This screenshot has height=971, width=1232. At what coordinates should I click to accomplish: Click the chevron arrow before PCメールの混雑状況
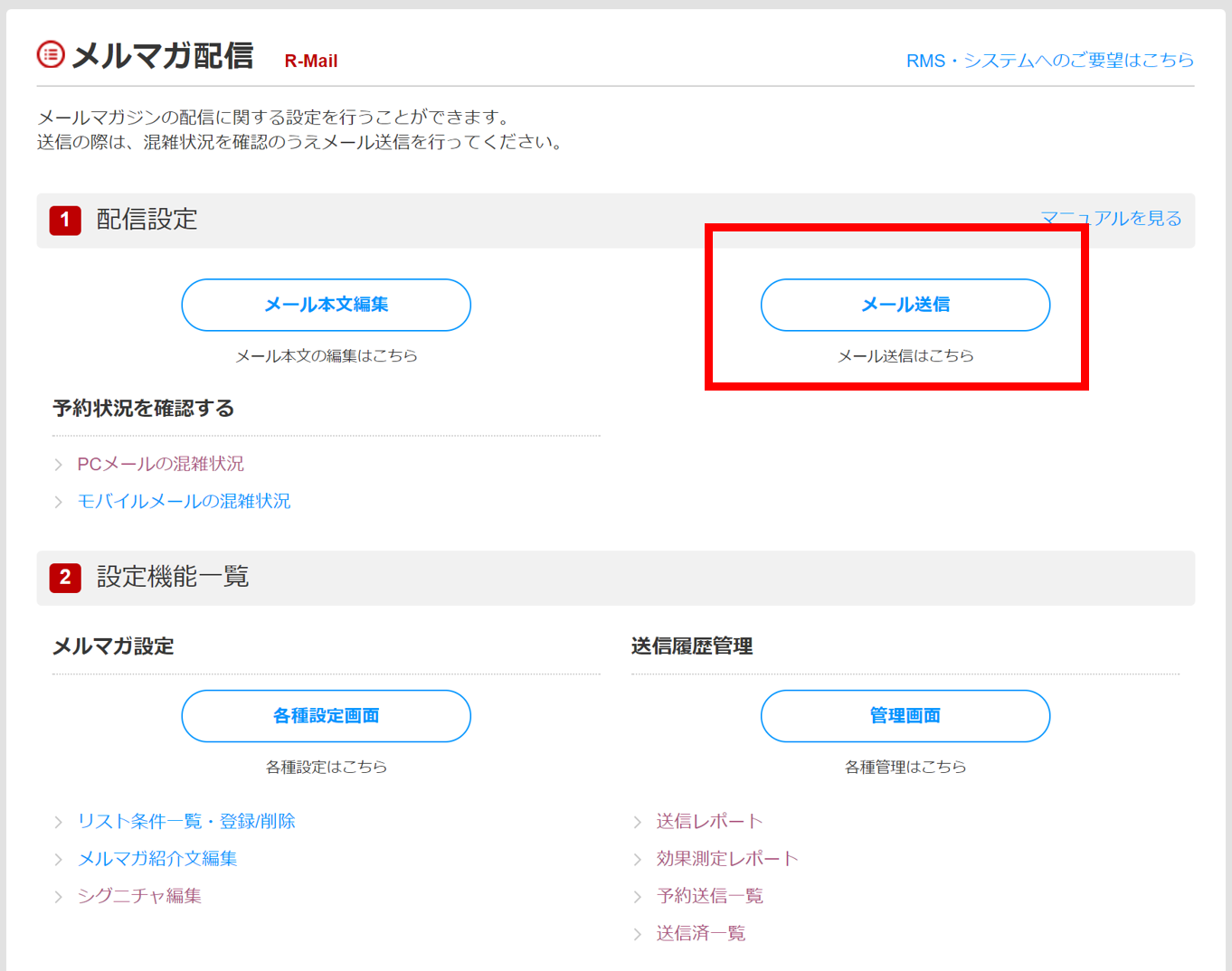(x=59, y=465)
